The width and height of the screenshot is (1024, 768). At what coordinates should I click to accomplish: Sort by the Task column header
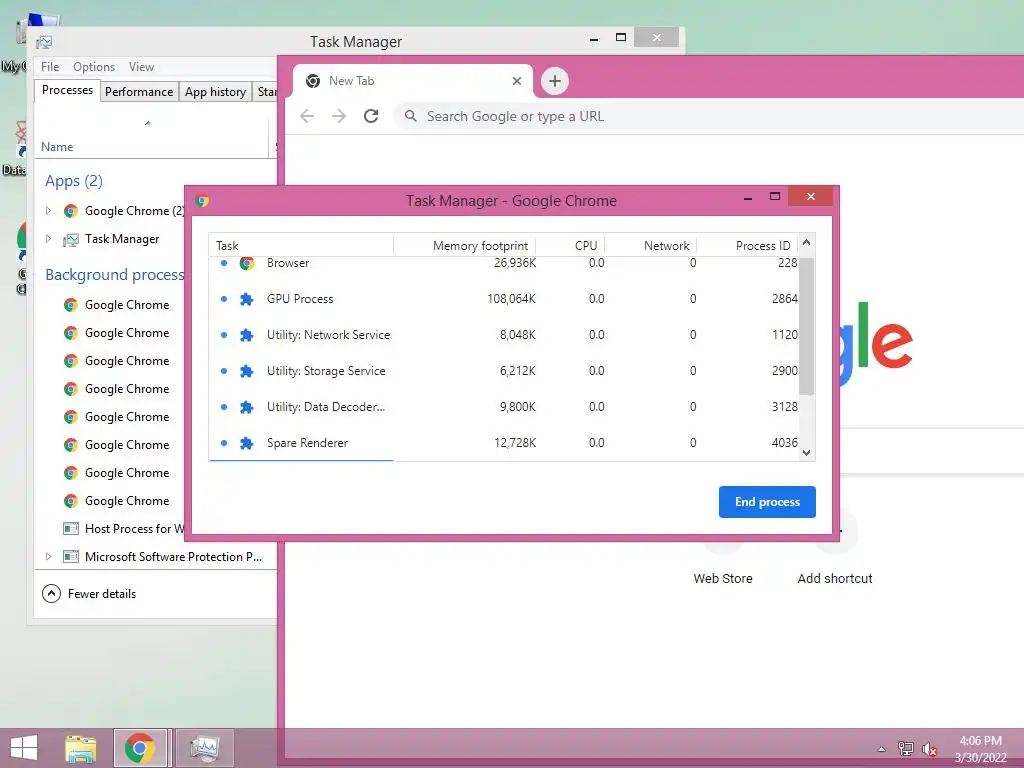(301, 246)
